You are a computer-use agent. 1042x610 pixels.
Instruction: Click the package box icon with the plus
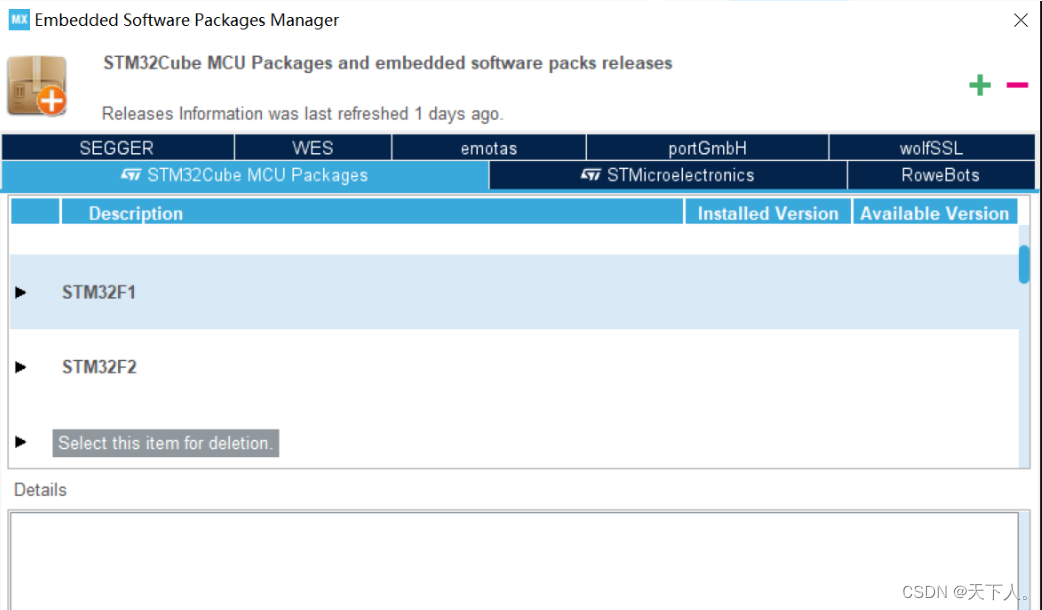click(x=37, y=86)
